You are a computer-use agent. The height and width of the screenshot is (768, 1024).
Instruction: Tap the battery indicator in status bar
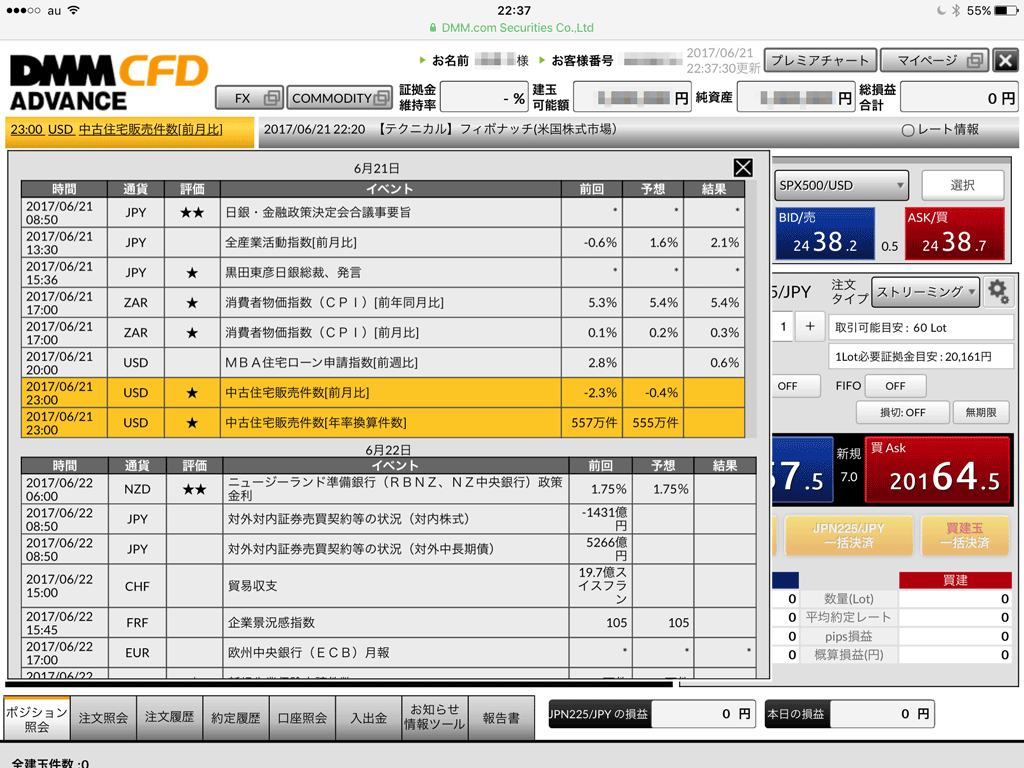pyautogui.click(x=1005, y=10)
